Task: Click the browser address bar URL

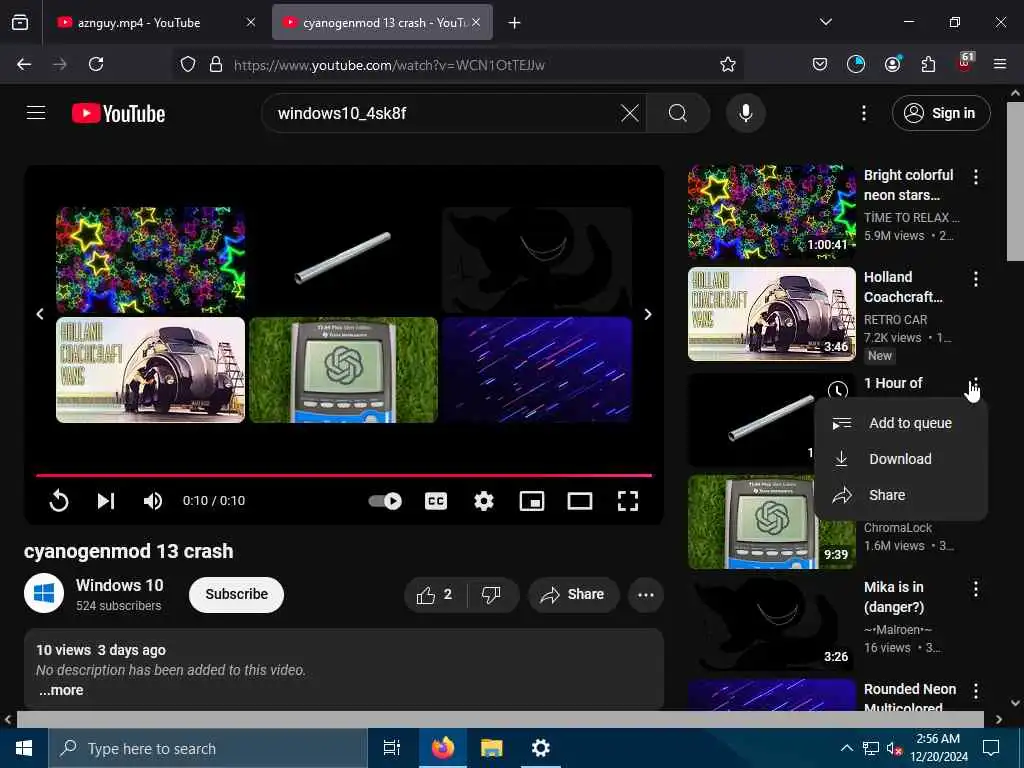Action: tap(389, 65)
